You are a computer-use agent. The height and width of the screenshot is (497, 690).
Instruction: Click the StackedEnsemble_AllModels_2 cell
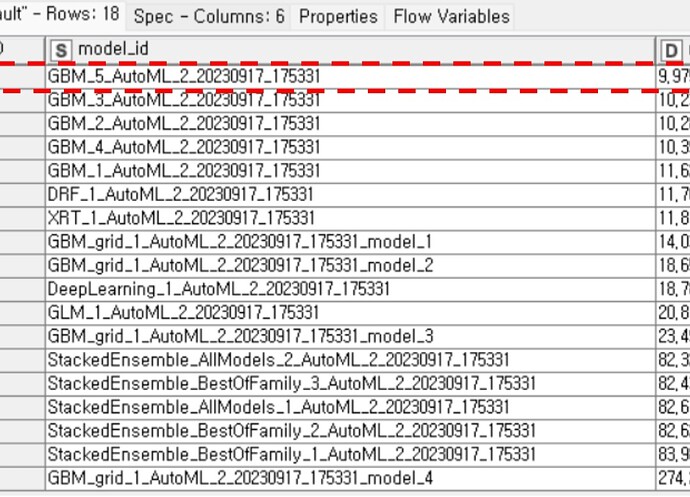coord(278,359)
